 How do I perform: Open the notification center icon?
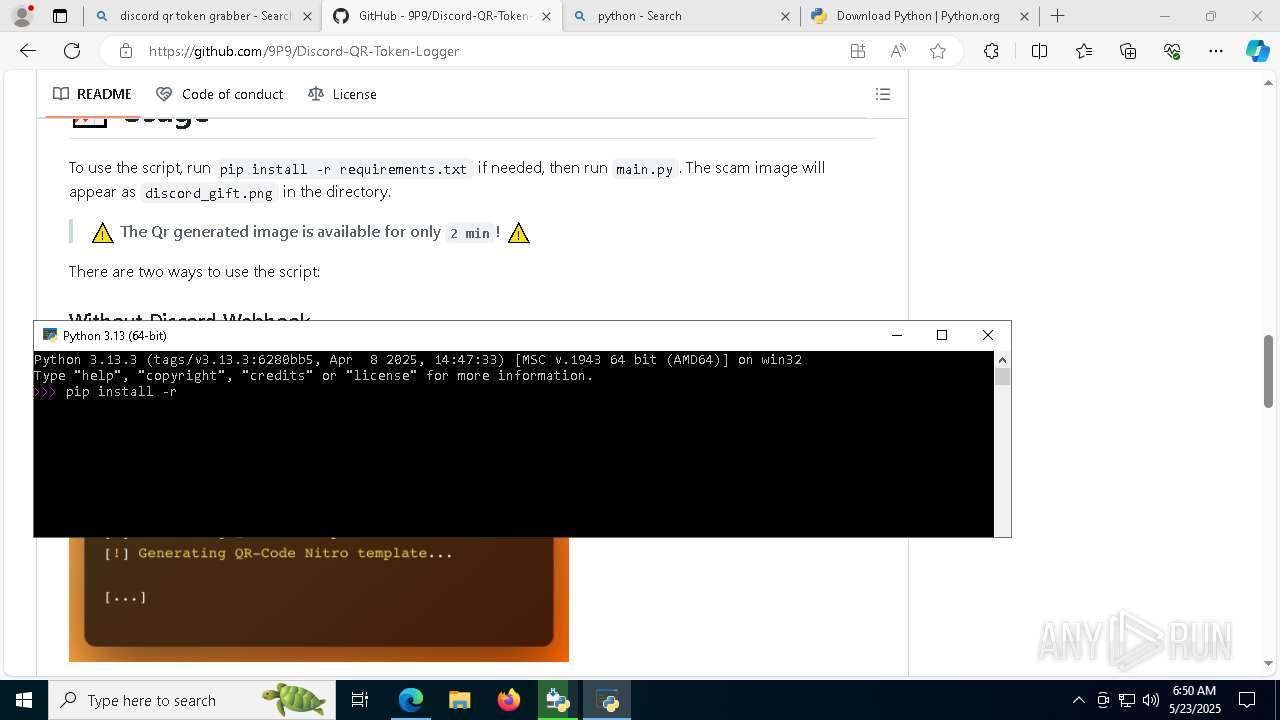tap(1247, 700)
